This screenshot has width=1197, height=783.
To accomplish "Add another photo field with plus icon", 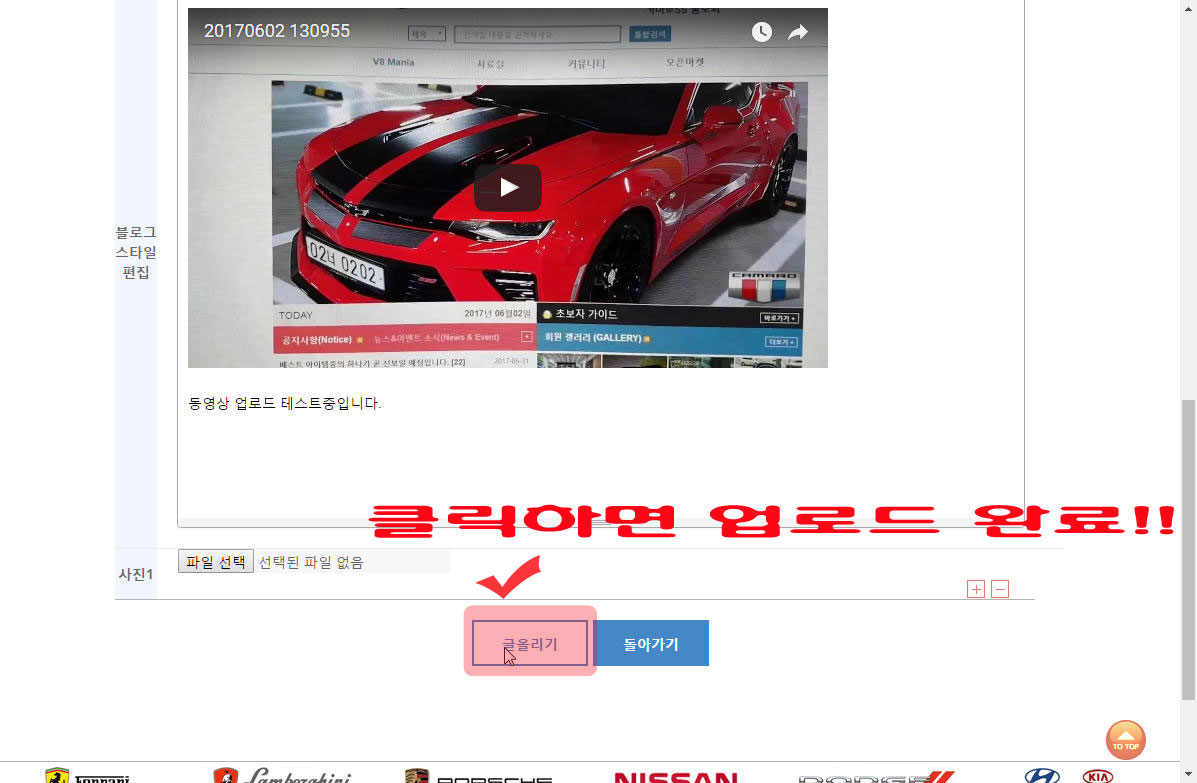I will 976,589.
